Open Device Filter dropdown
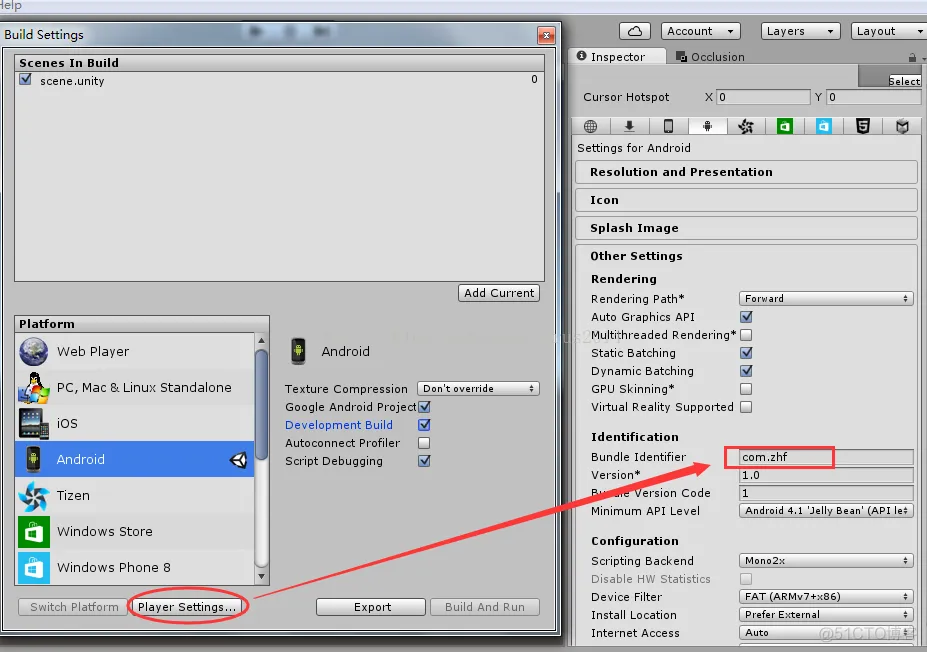 click(826, 596)
